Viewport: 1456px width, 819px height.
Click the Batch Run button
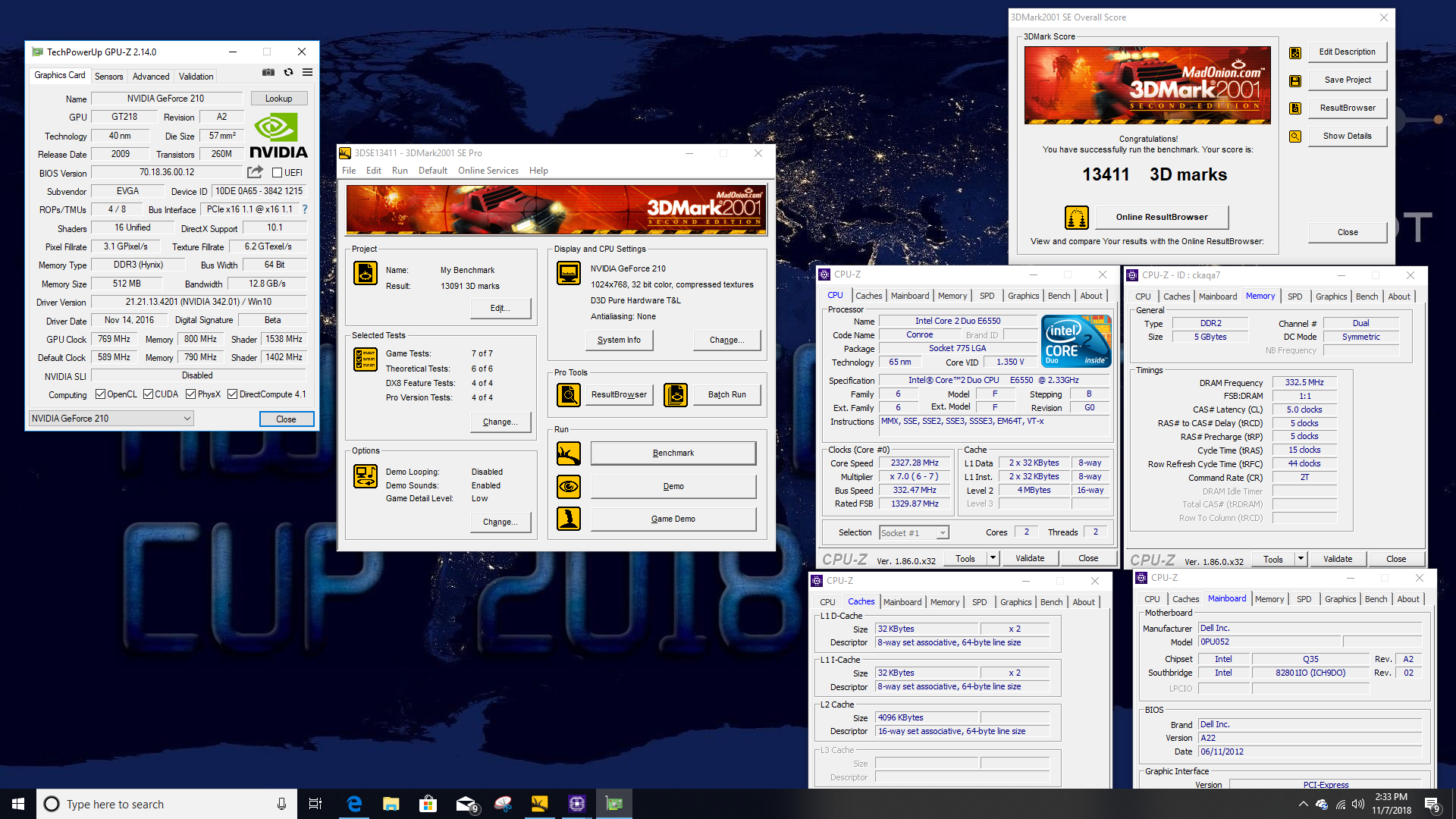point(726,394)
